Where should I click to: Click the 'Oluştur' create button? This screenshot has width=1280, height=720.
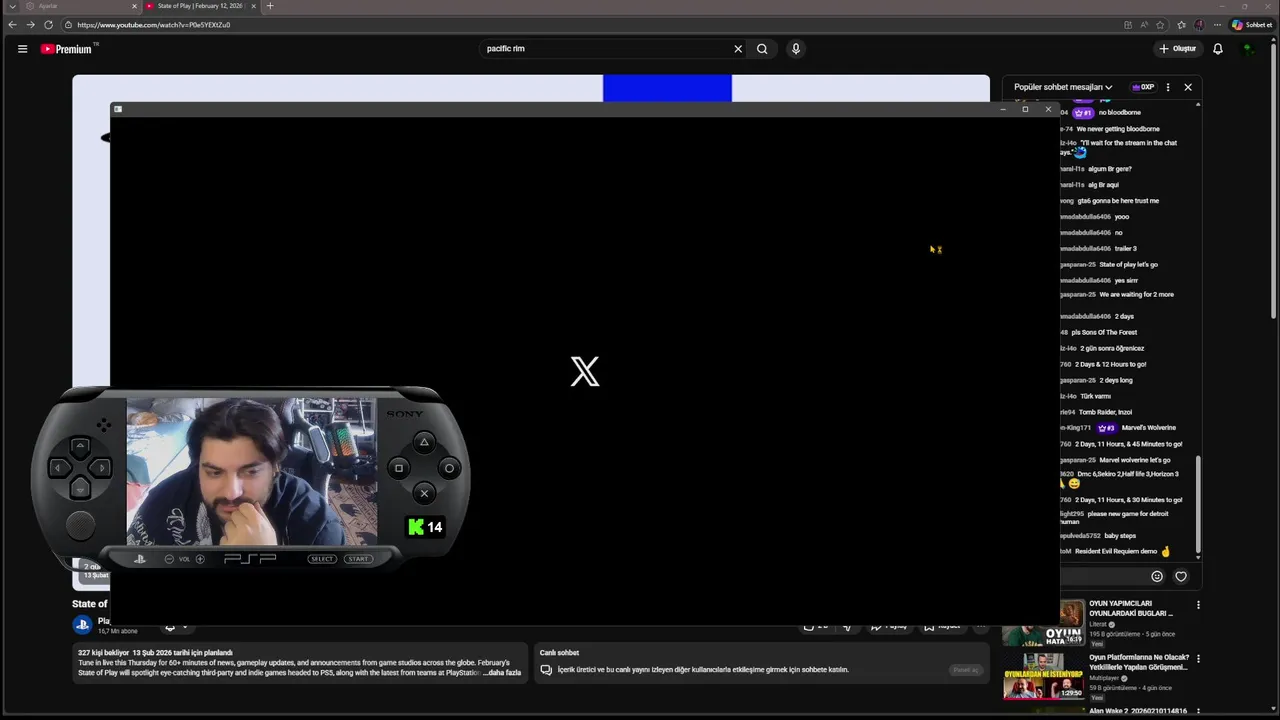coord(1177,48)
